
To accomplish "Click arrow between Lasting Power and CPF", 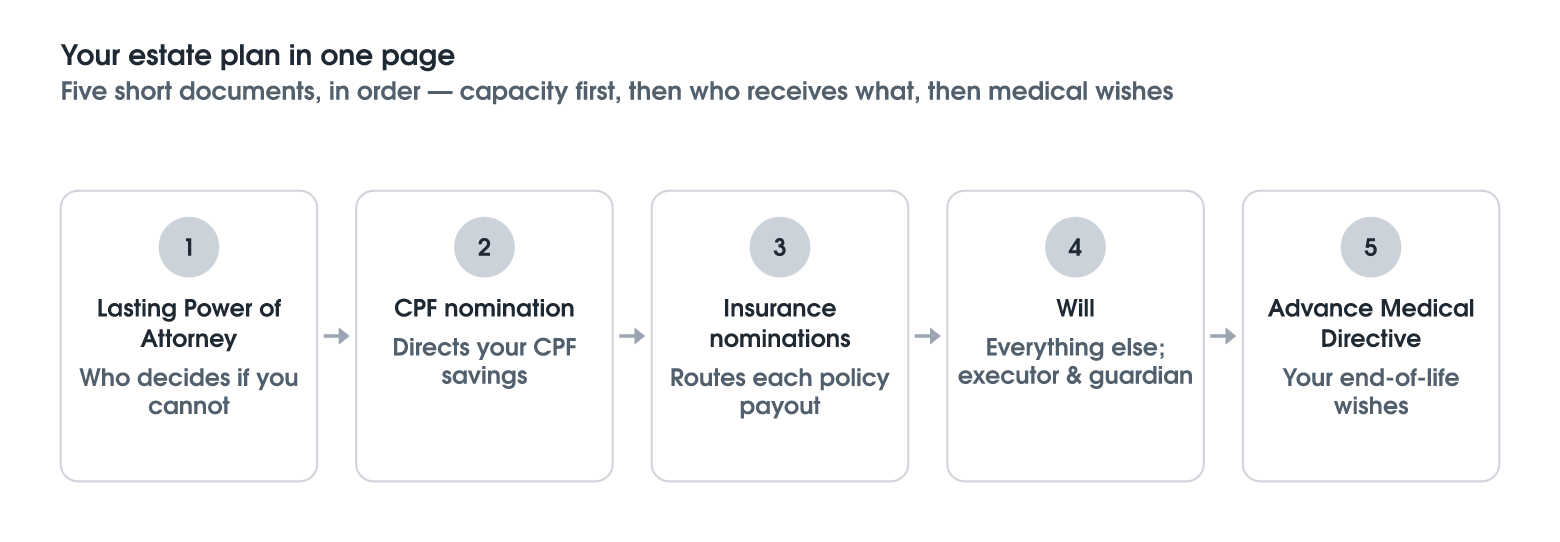I will (x=337, y=336).
